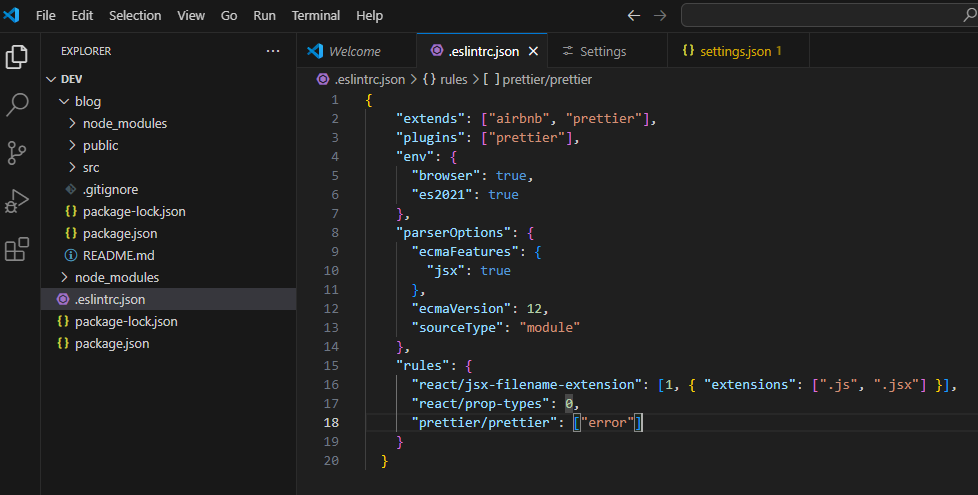Open root-level package.json file
The width and height of the screenshot is (978, 495).
point(168,344)
